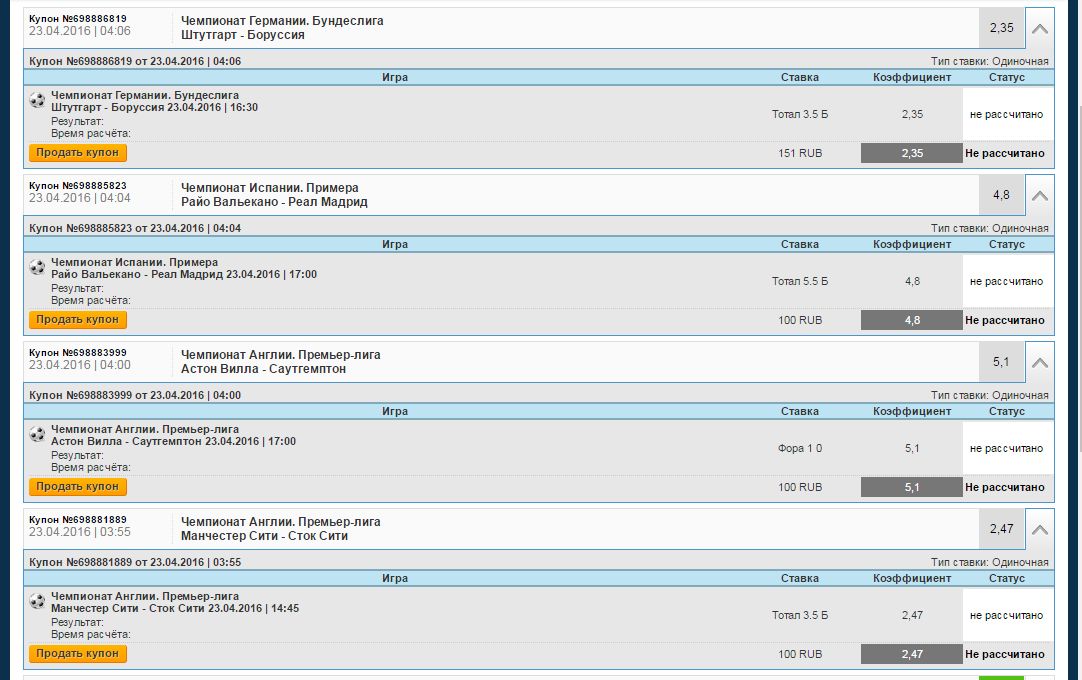Click the 2,35 odds box in Штутгарт header

click(x=1001, y=28)
